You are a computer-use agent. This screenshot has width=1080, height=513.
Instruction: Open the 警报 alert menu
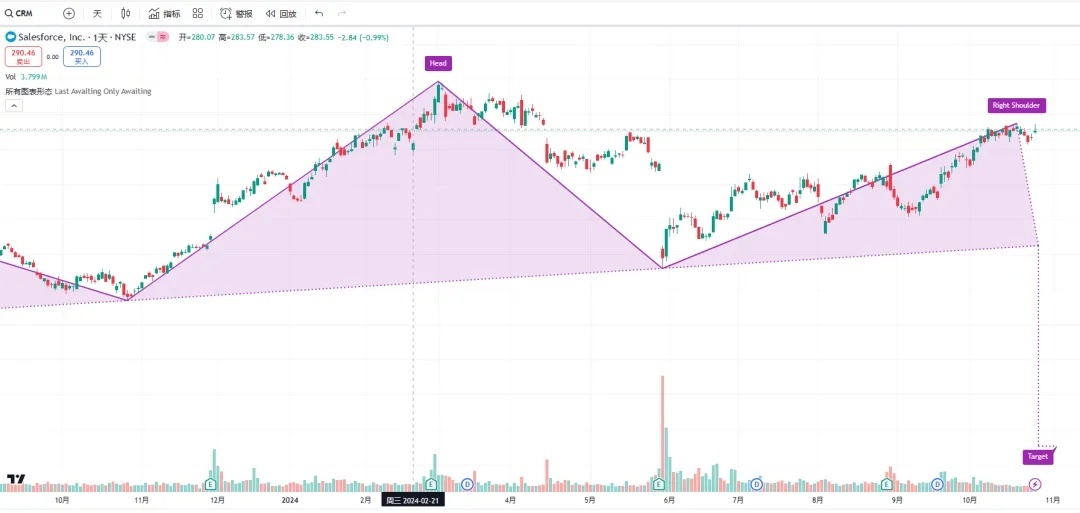click(237, 14)
